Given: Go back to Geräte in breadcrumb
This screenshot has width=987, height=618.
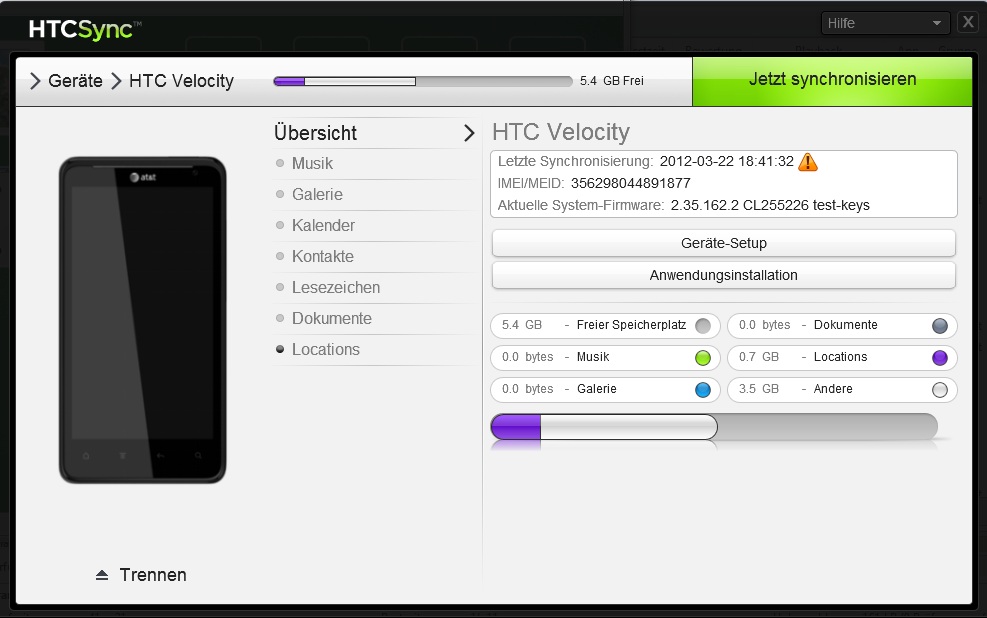Looking at the screenshot, I should click(75, 81).
